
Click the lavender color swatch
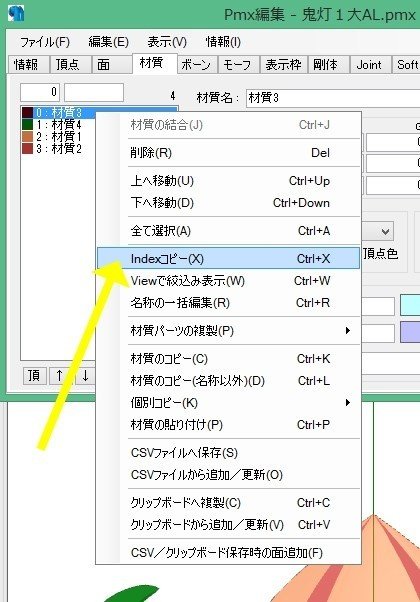[x=410, y=332]
